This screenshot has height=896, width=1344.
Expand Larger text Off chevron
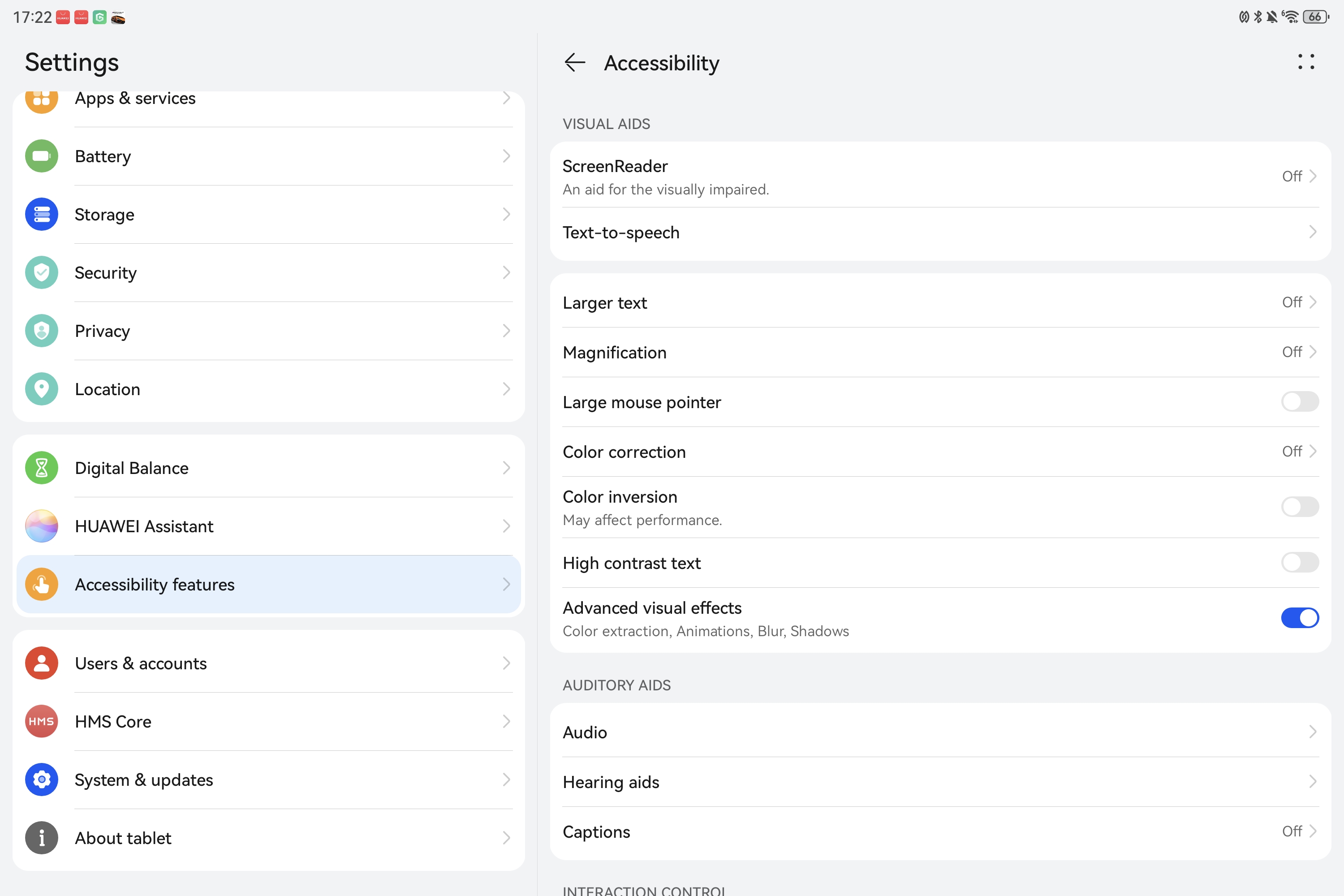[x=1299, y=302]
